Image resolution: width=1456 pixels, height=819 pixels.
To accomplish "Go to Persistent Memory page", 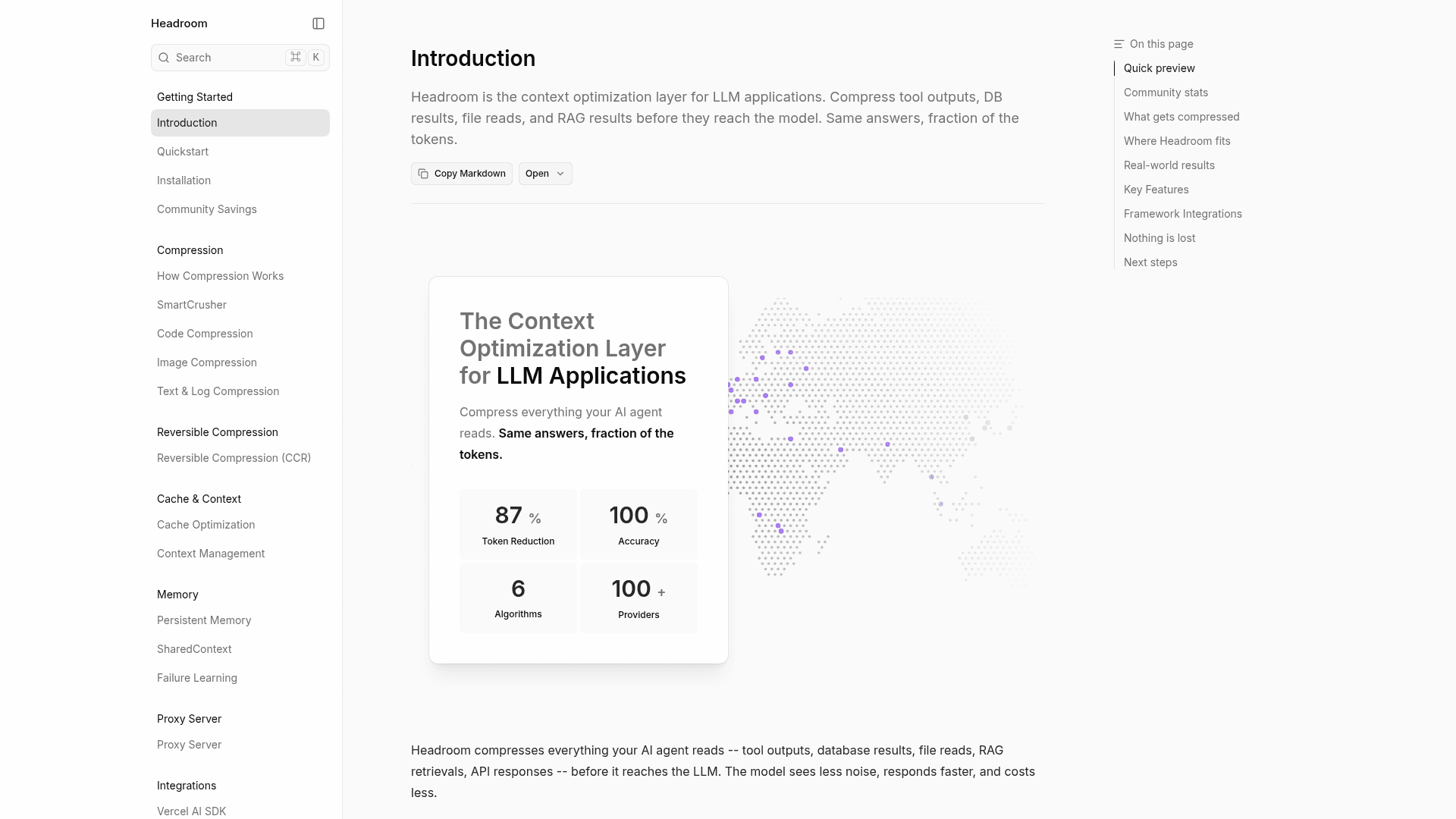I will coord(240,620).
